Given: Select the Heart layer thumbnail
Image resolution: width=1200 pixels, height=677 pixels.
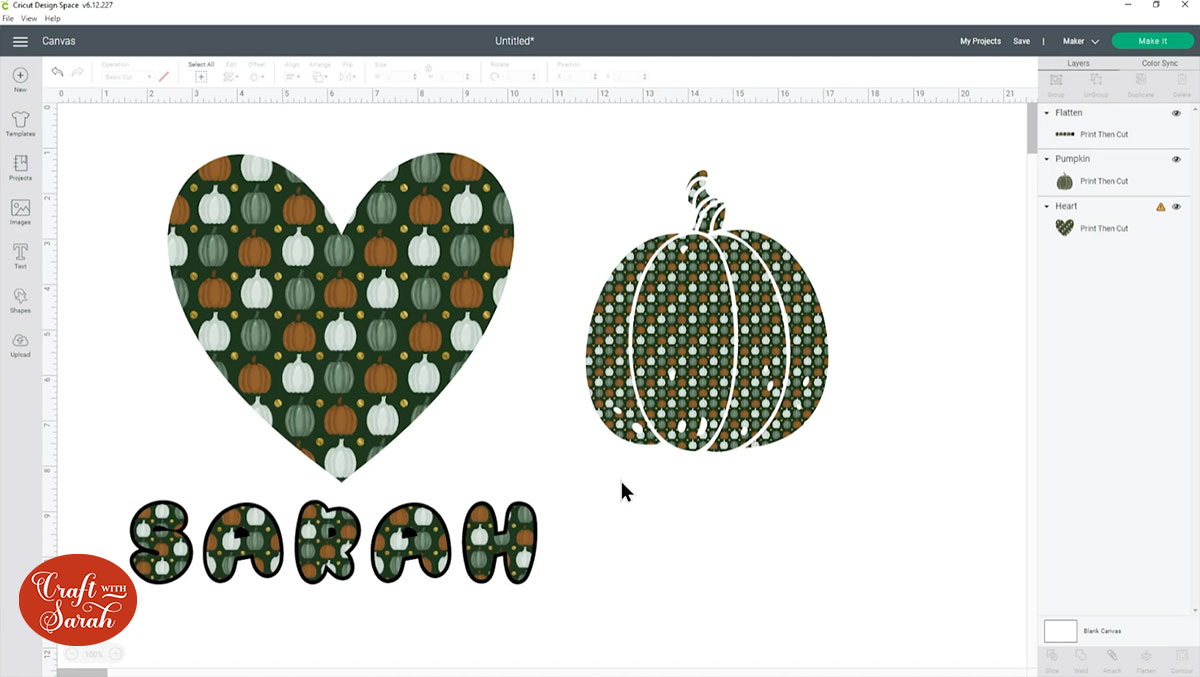Looking at the screenshot, I should [1065, 228].
